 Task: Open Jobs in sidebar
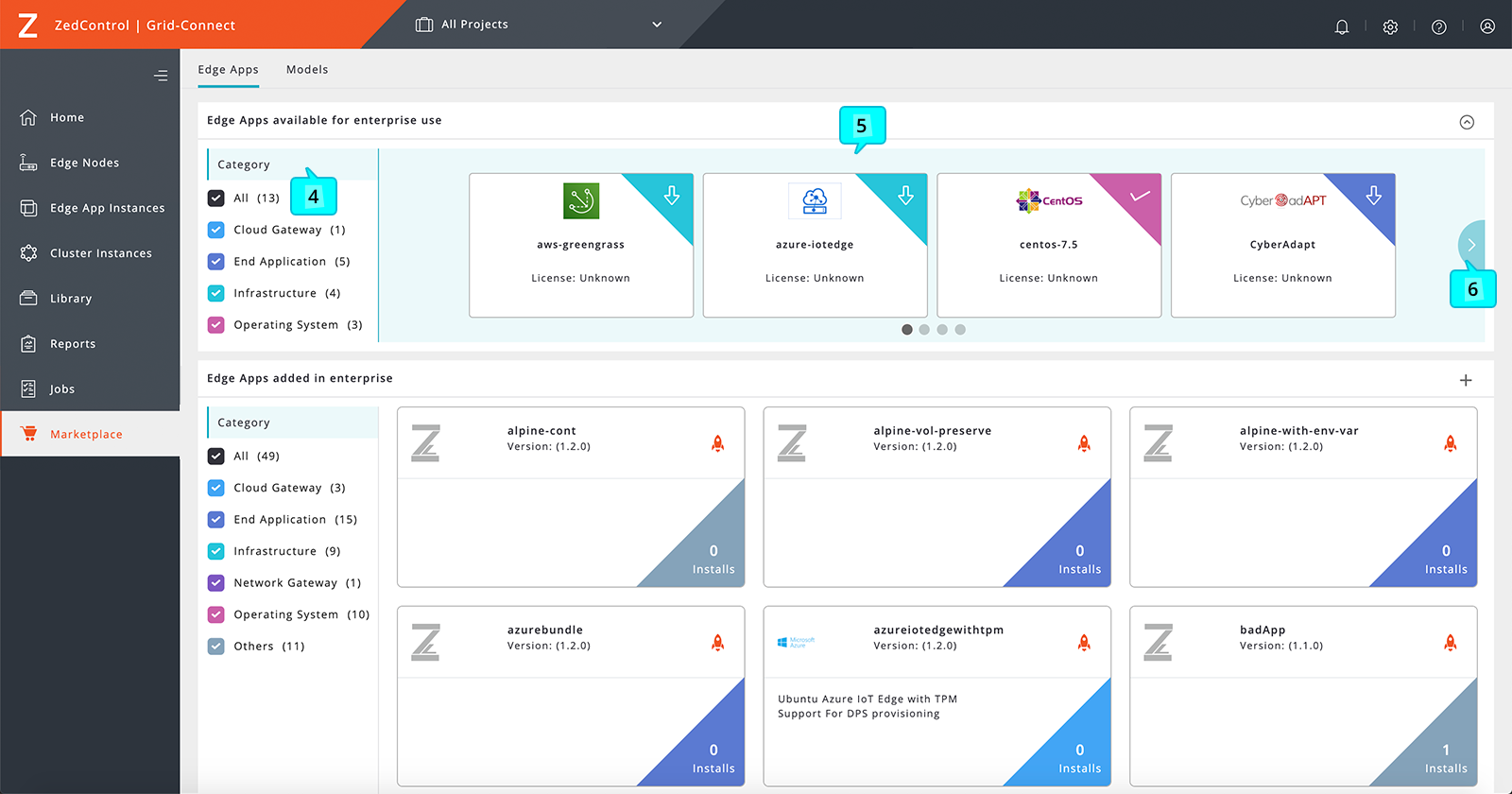(90, 388)
